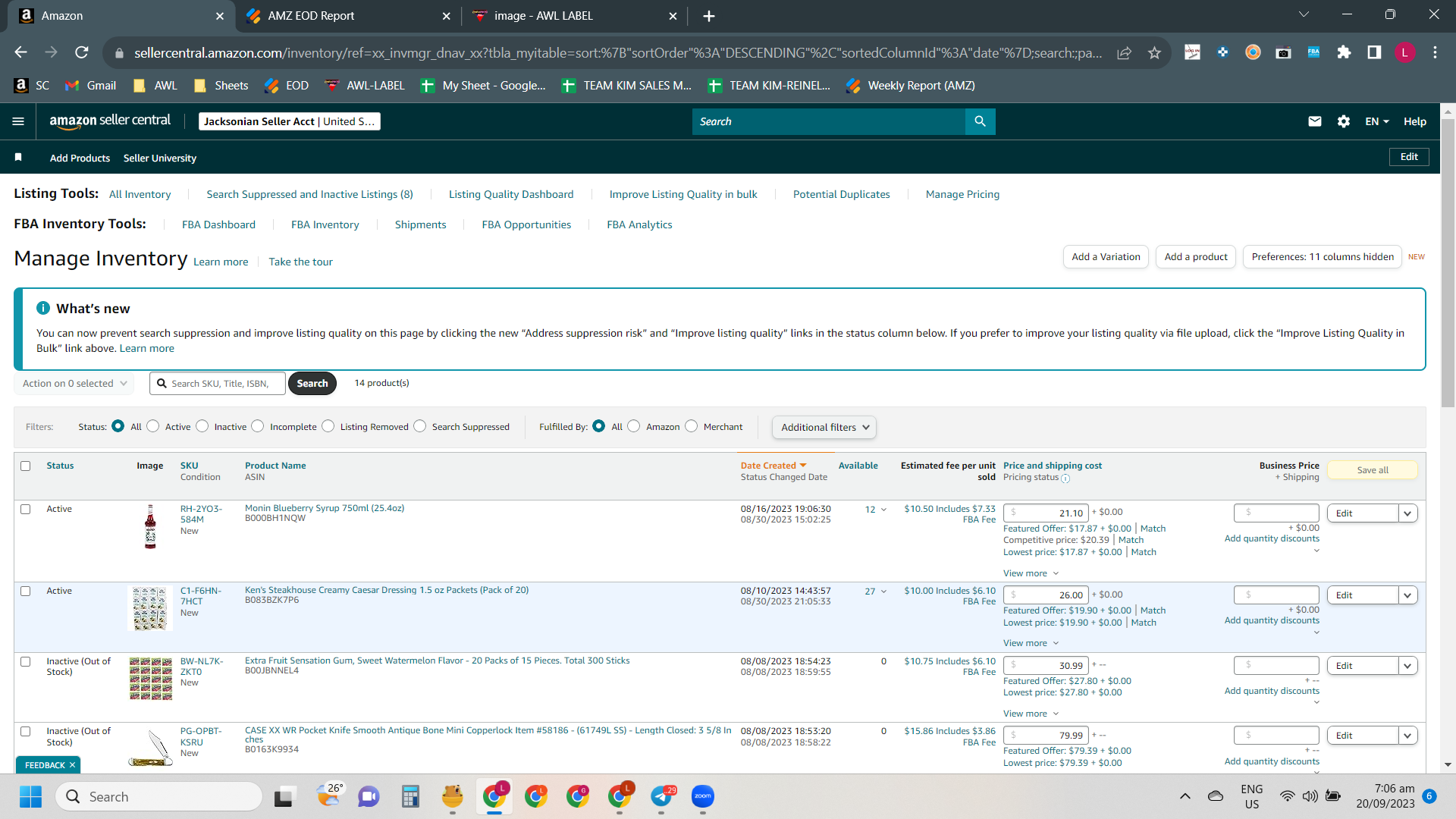This screenshot has height=819, width=1456.
Task: Open Telegram from the taskbar
Action: coord(662,796)
